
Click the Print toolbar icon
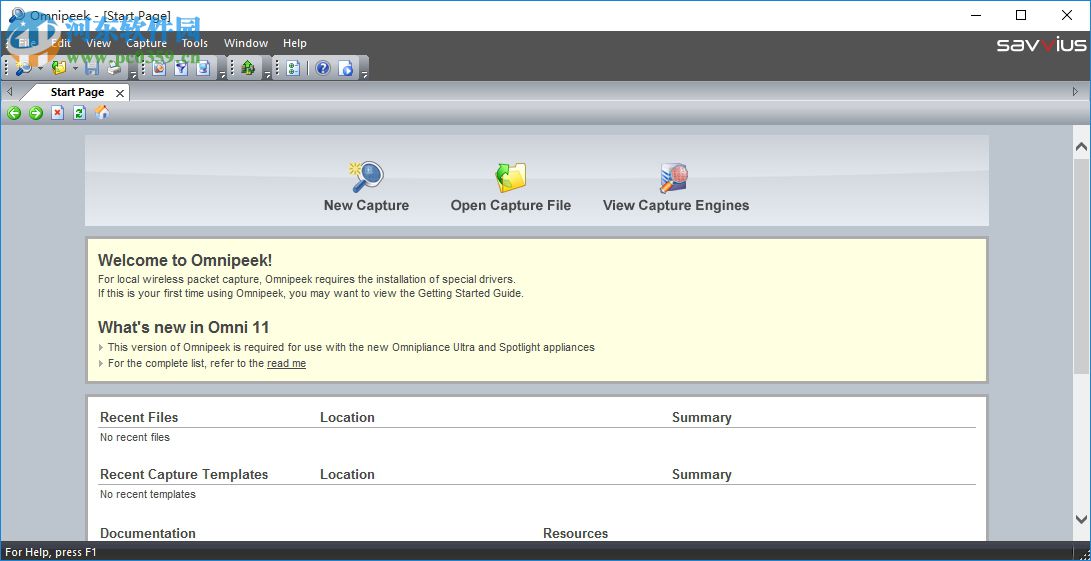(113, 68)
